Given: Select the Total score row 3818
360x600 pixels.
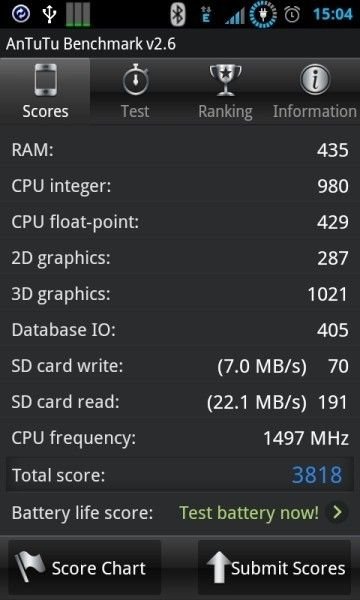Looking at the screenshot, I should tap(180, 475).
